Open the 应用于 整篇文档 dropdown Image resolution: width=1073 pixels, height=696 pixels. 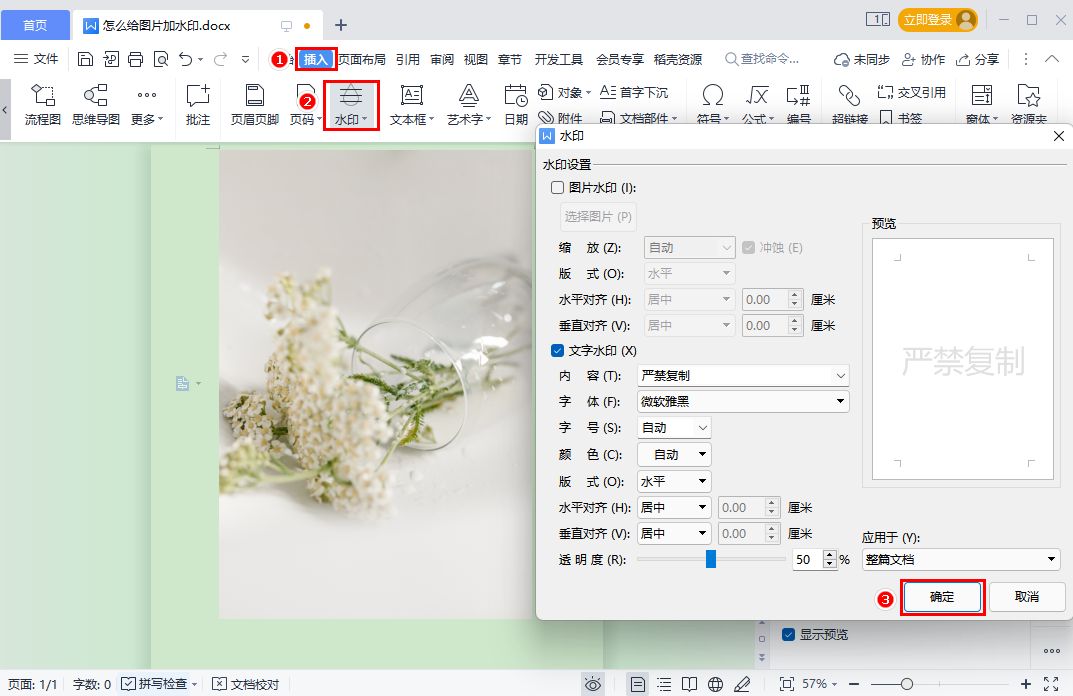click(961, 559)
